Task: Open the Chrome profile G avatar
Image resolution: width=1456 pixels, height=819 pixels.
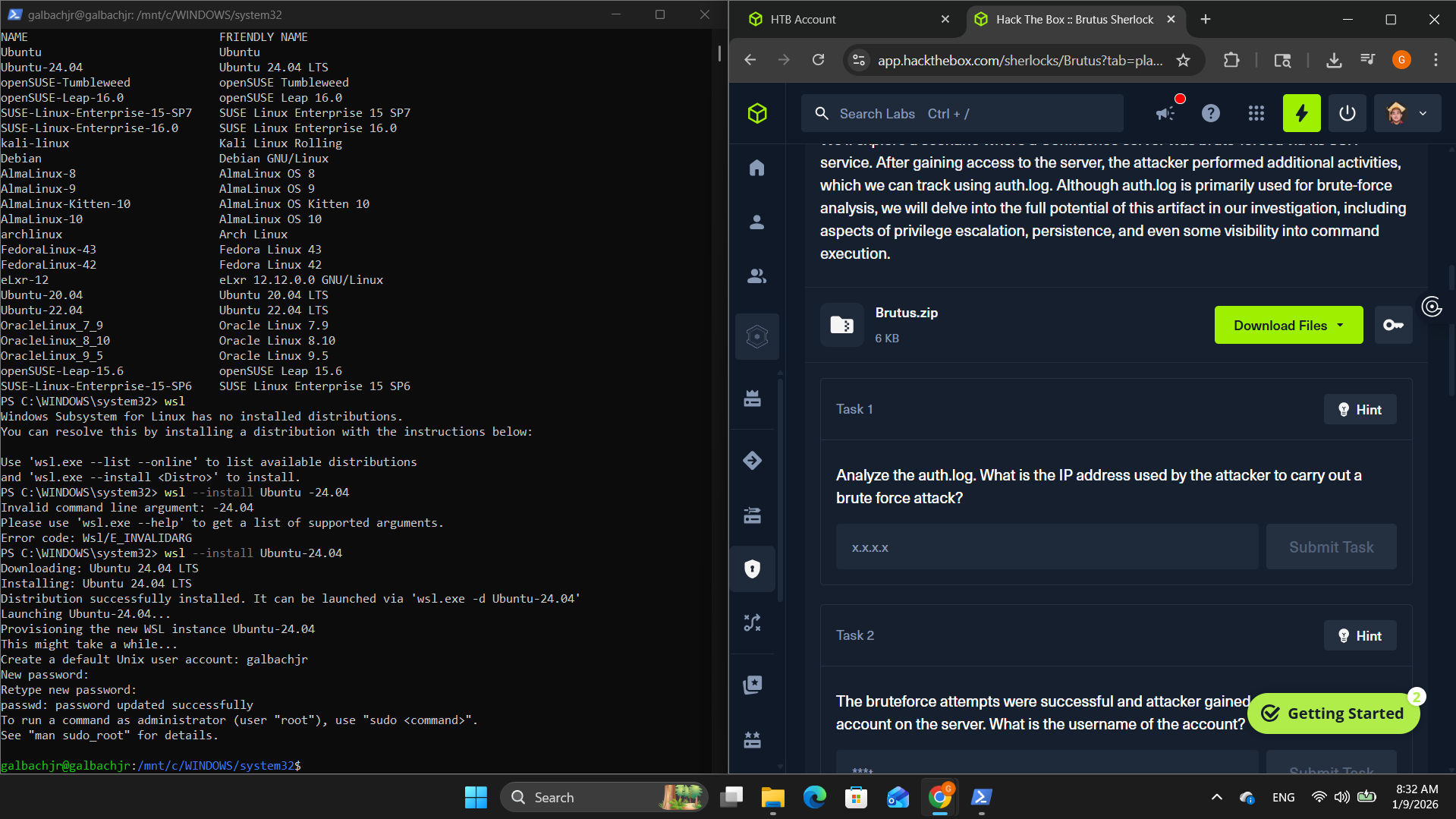Action: coord(1401,60)
